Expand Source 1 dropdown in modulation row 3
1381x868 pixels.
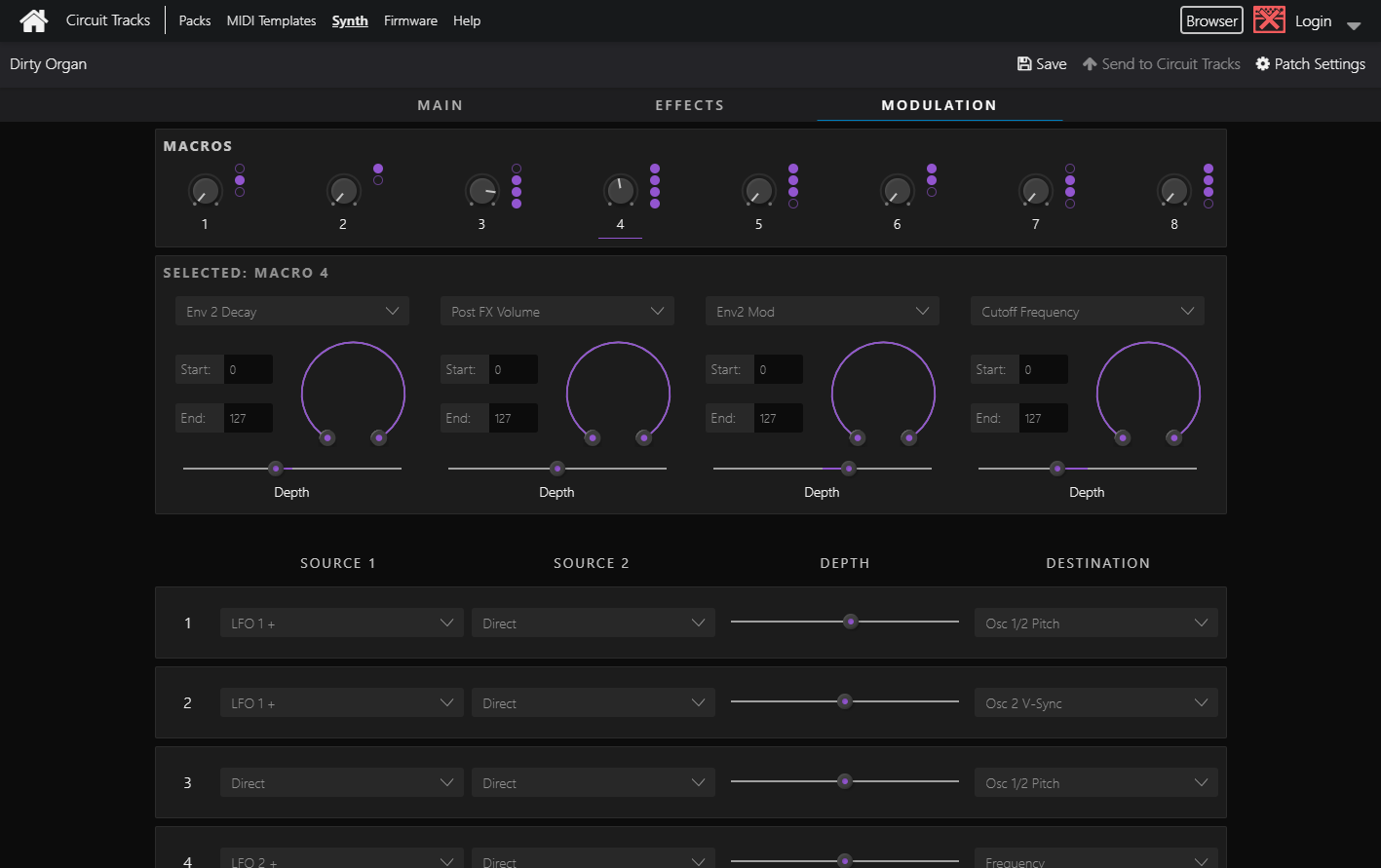(x=340, y=781)
